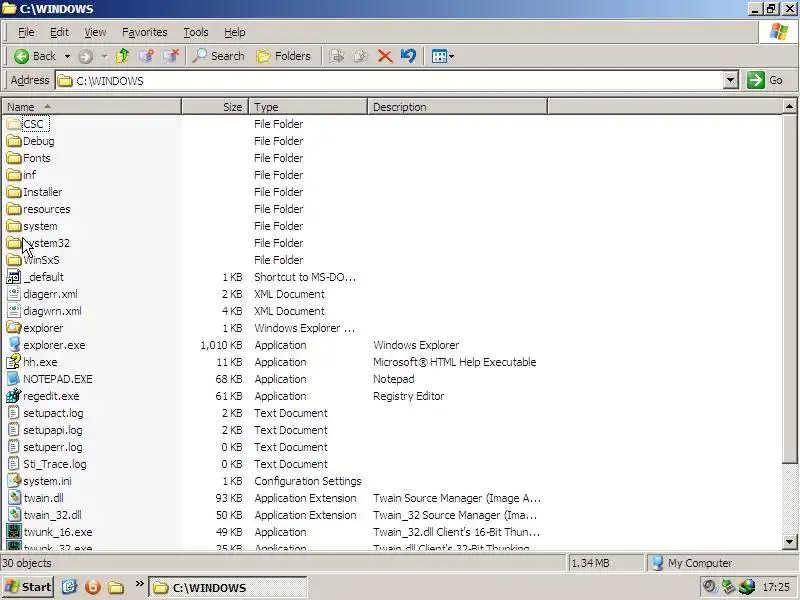This screenshot has width=800, height=600.
Task: Select the diagwrn.xml file name
Action: (x=52, y=311)
